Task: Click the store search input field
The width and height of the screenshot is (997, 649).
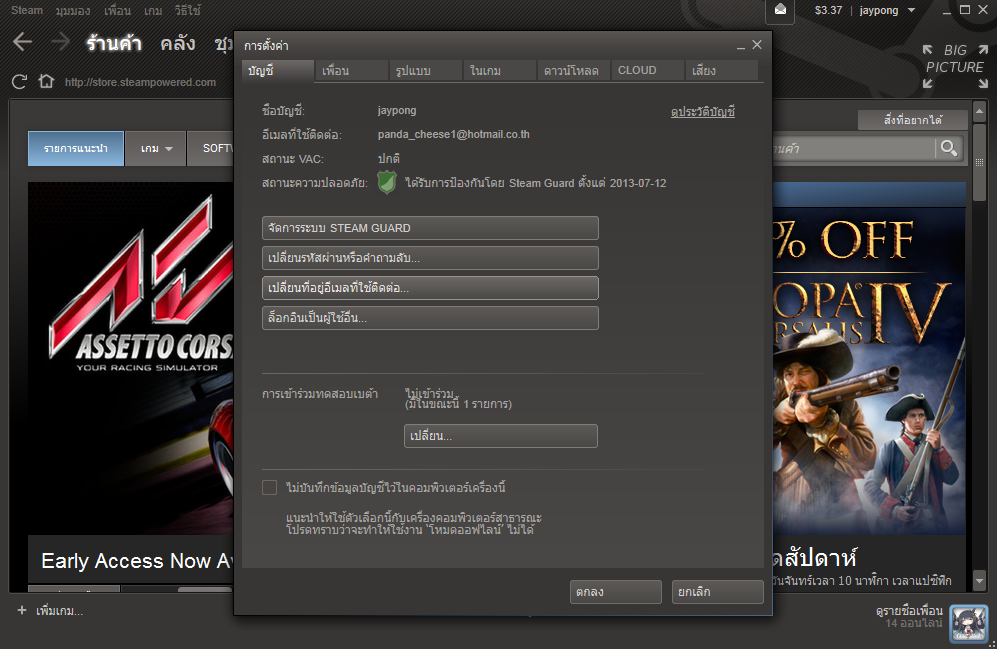Action: pos(852,148)
